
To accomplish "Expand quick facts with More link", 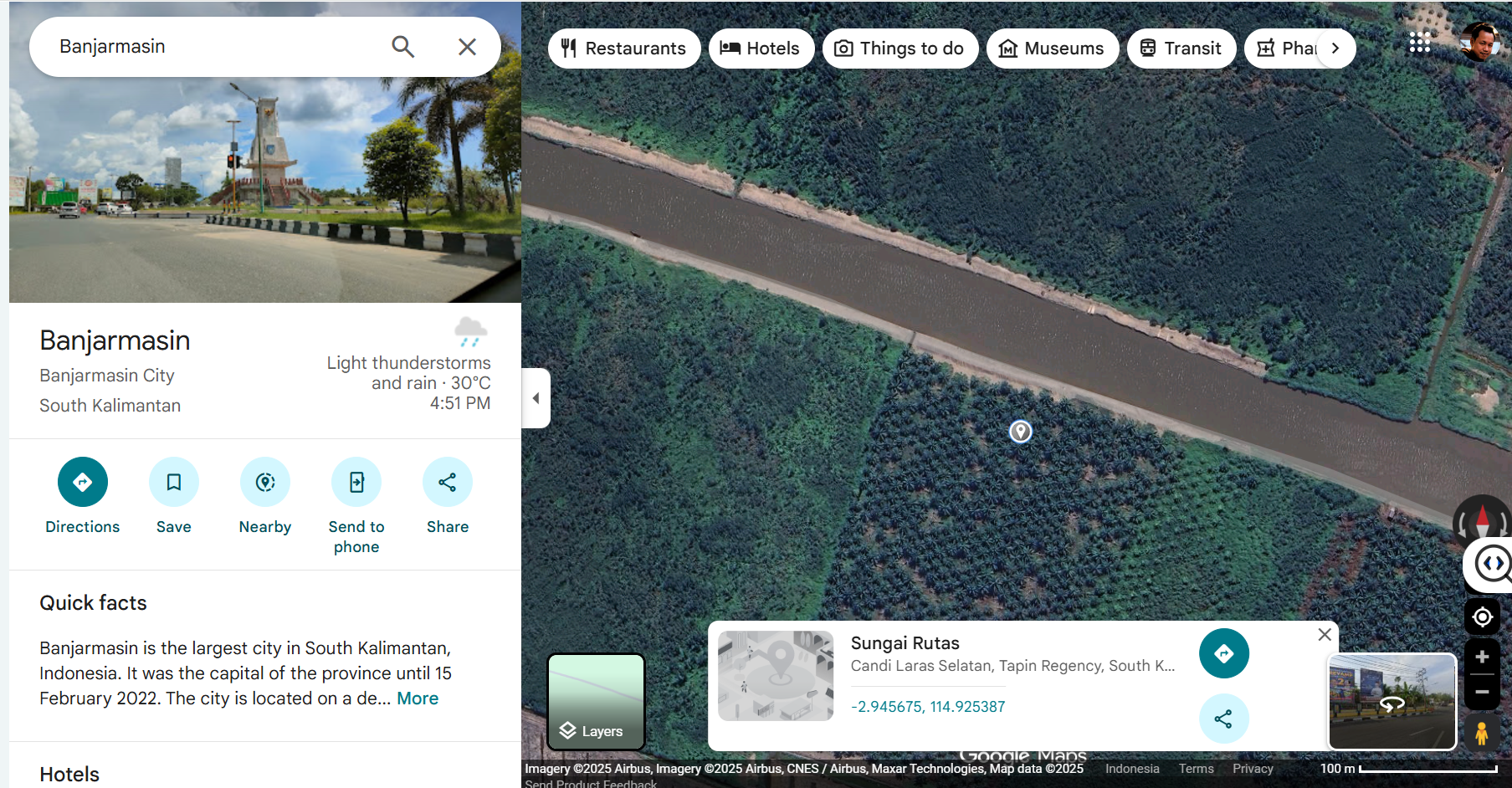I will (417, 698).
